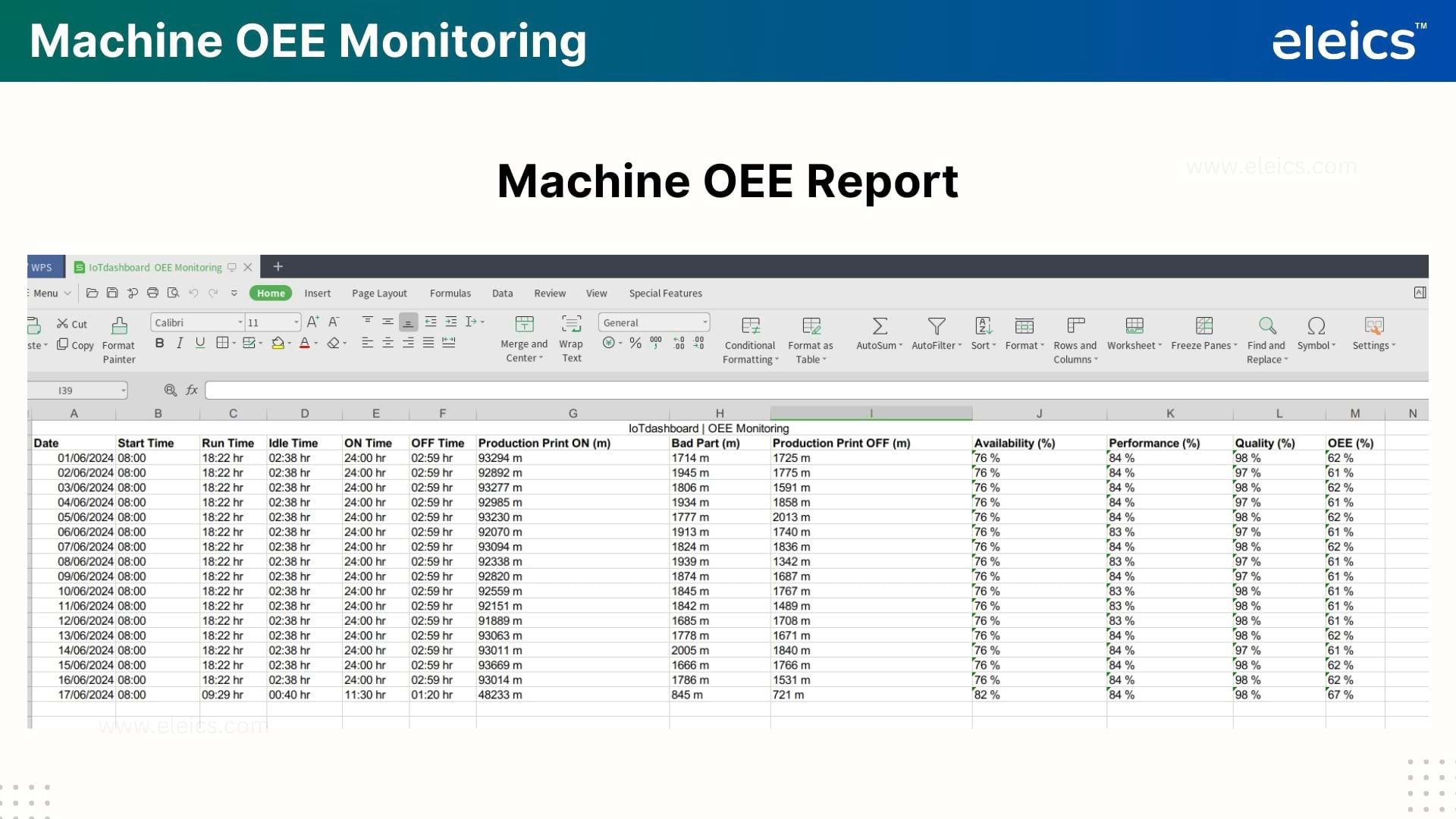Switch to the Page Layout tab

pos(379,293)
